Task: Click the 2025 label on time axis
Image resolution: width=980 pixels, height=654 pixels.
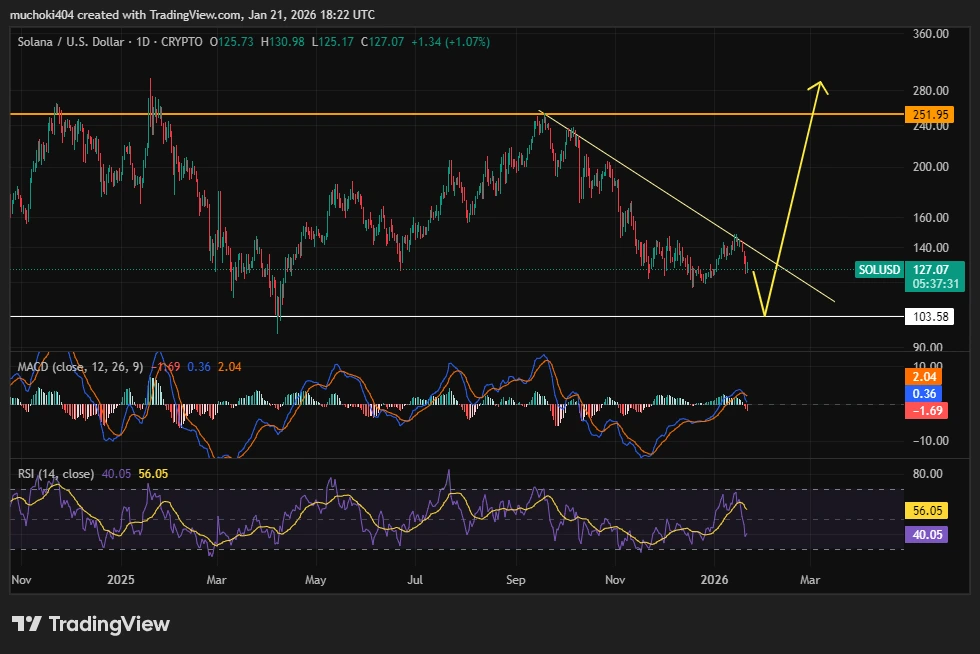Action: pos(120,579)
